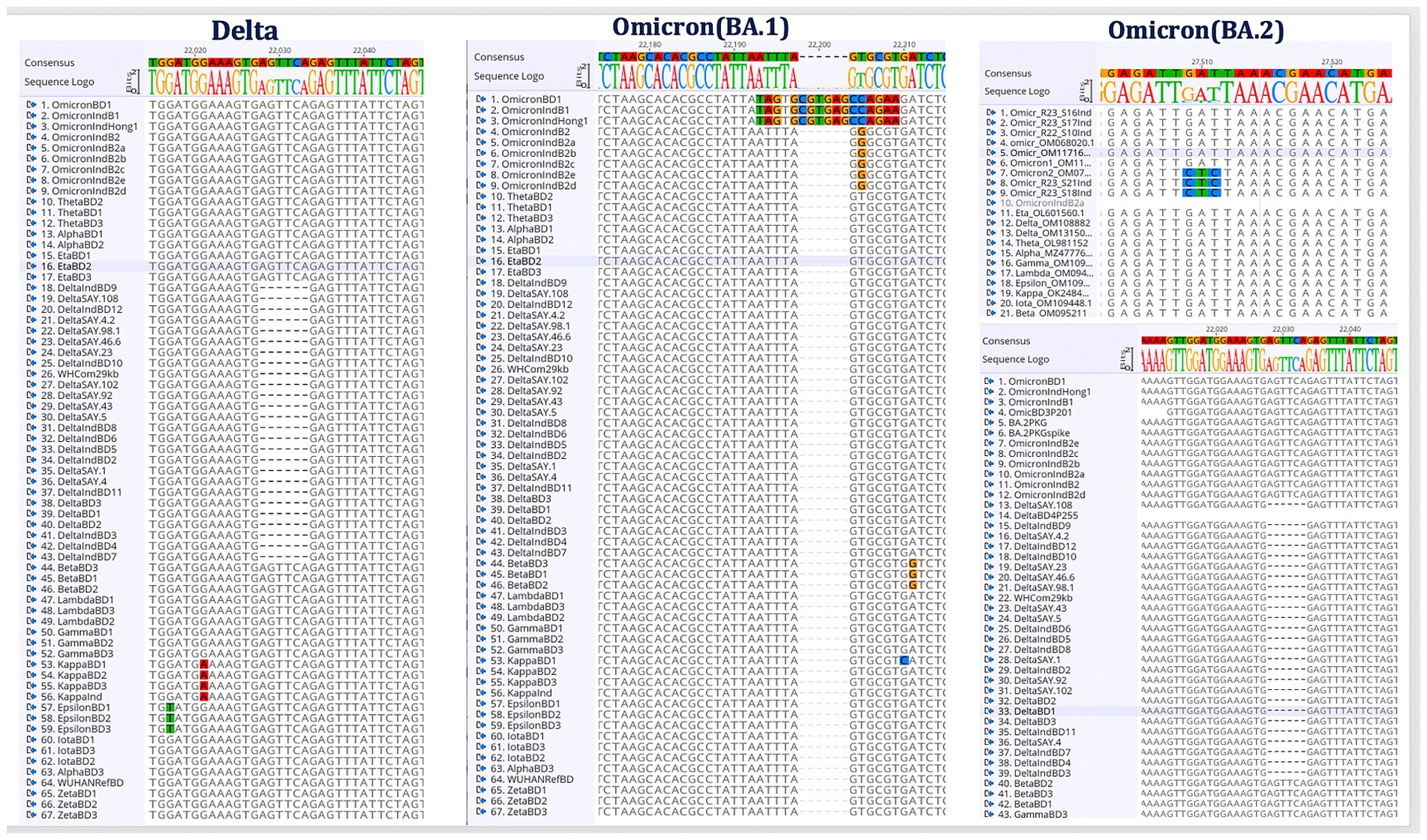Click the 22,200 ruler position in Omicron(BA.1) panel
The width and height of the screenshot is (1427, 840).
click(819, 45)
